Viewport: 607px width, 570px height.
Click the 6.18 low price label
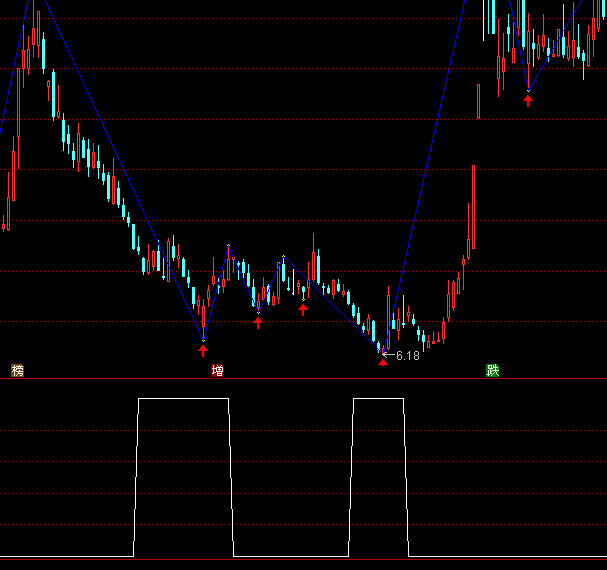click(407, 355)
